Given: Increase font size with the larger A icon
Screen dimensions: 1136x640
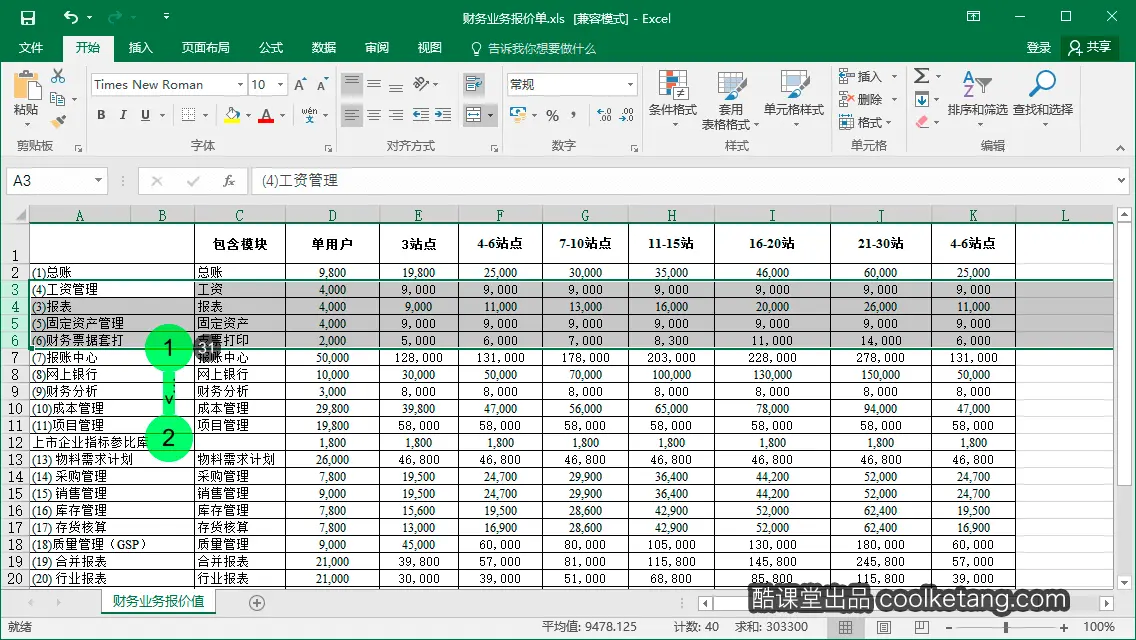Looking at the screenshot, I should pyautogui.click(x=300, y=85).
